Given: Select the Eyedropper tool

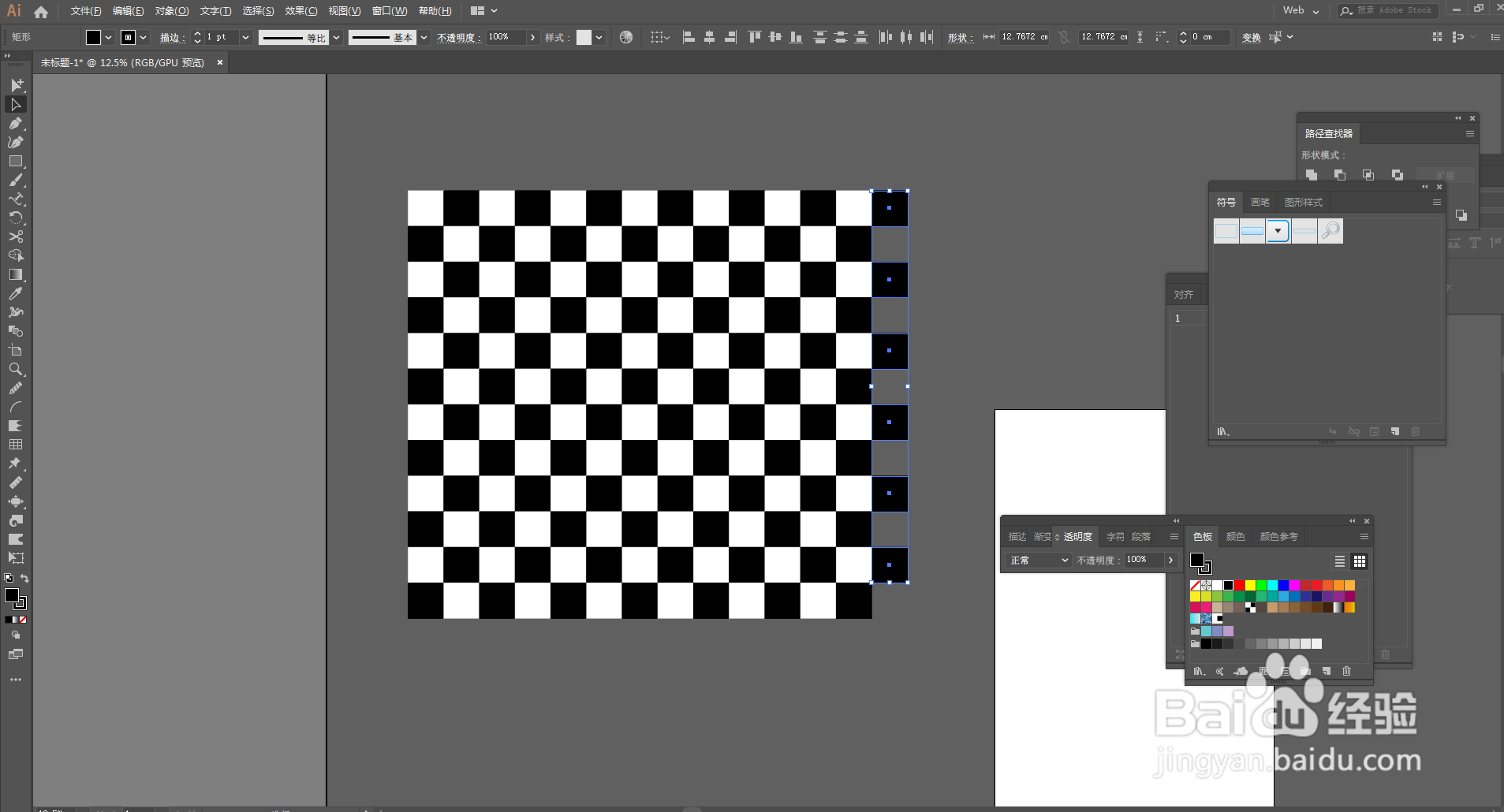Looking at the screenshot, I should (16, 293).
